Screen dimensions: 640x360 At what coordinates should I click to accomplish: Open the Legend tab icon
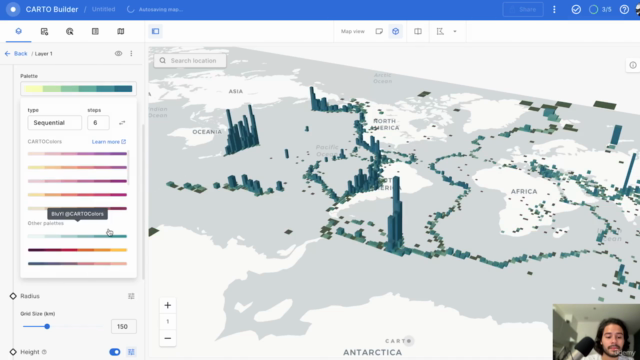[95, 31]
